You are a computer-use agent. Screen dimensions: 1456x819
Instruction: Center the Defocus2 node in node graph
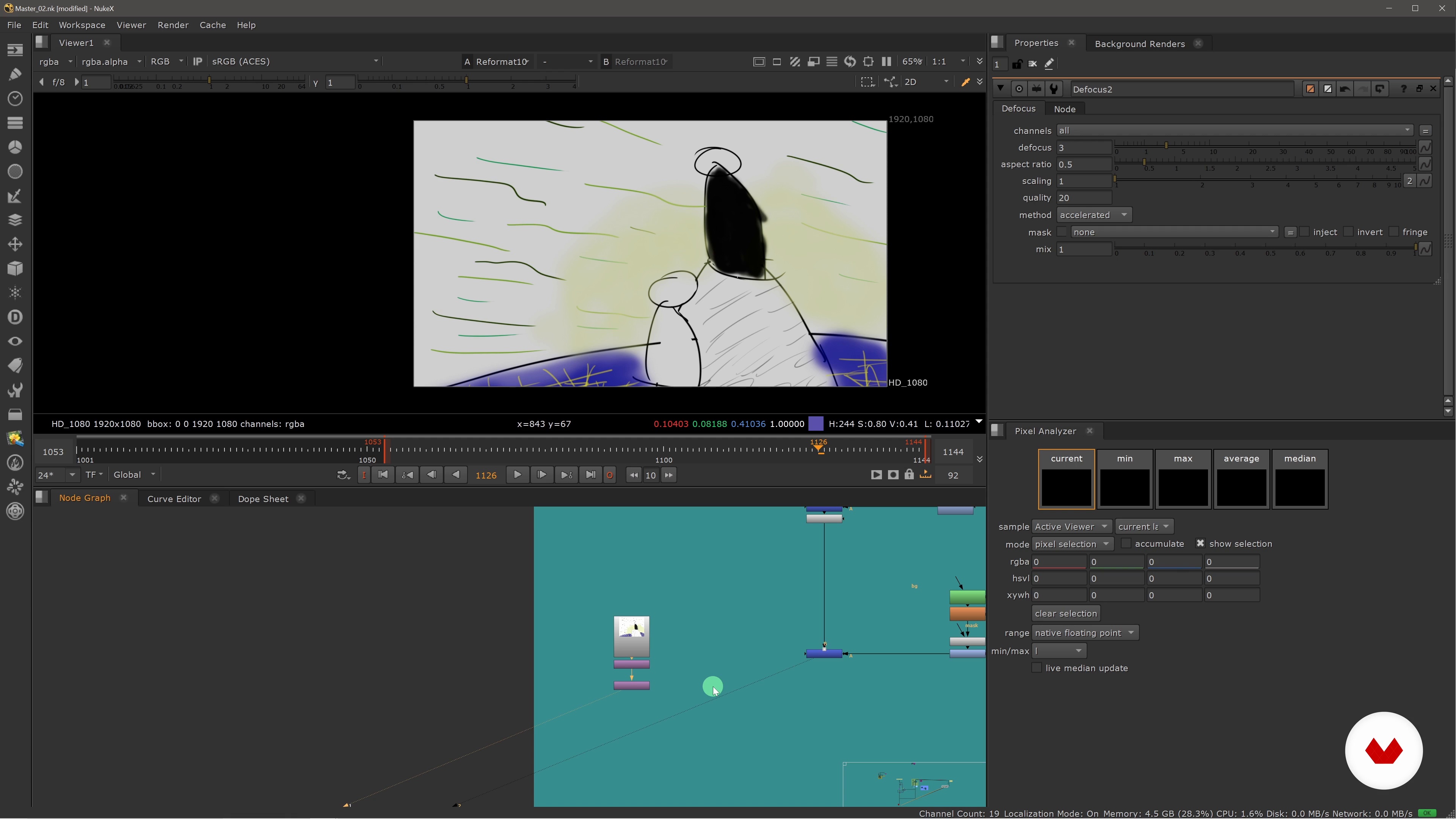(x=1019, y=89)
